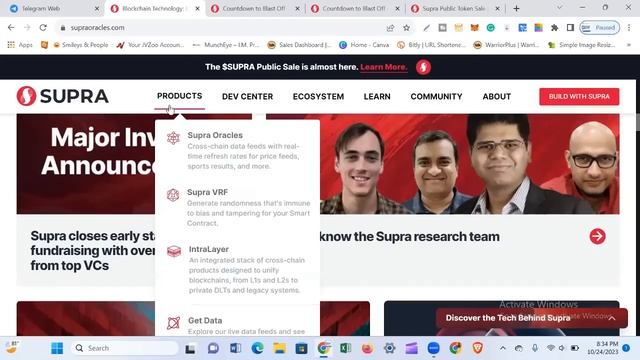Launch Excel from the taskbar
The width and height of the screenshot is (640, 360).
pyautogui.click(x=345, y=348)
